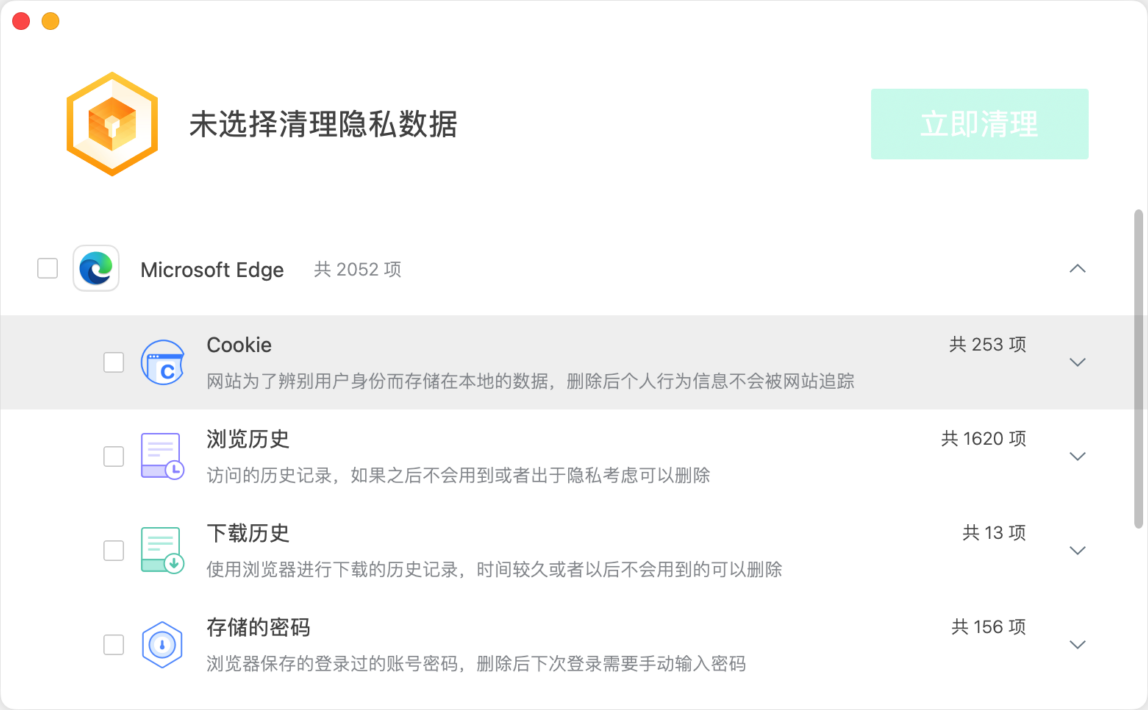
Task: Click the Microsoft Edge browser icon
Action: point(96,269)
